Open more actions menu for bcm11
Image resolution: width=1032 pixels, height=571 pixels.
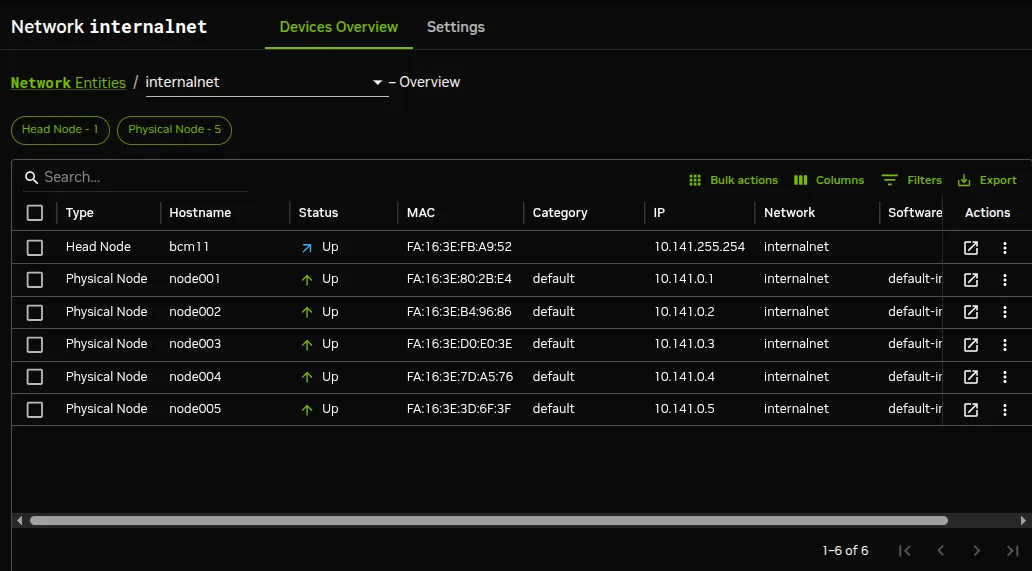[1004, 247]
